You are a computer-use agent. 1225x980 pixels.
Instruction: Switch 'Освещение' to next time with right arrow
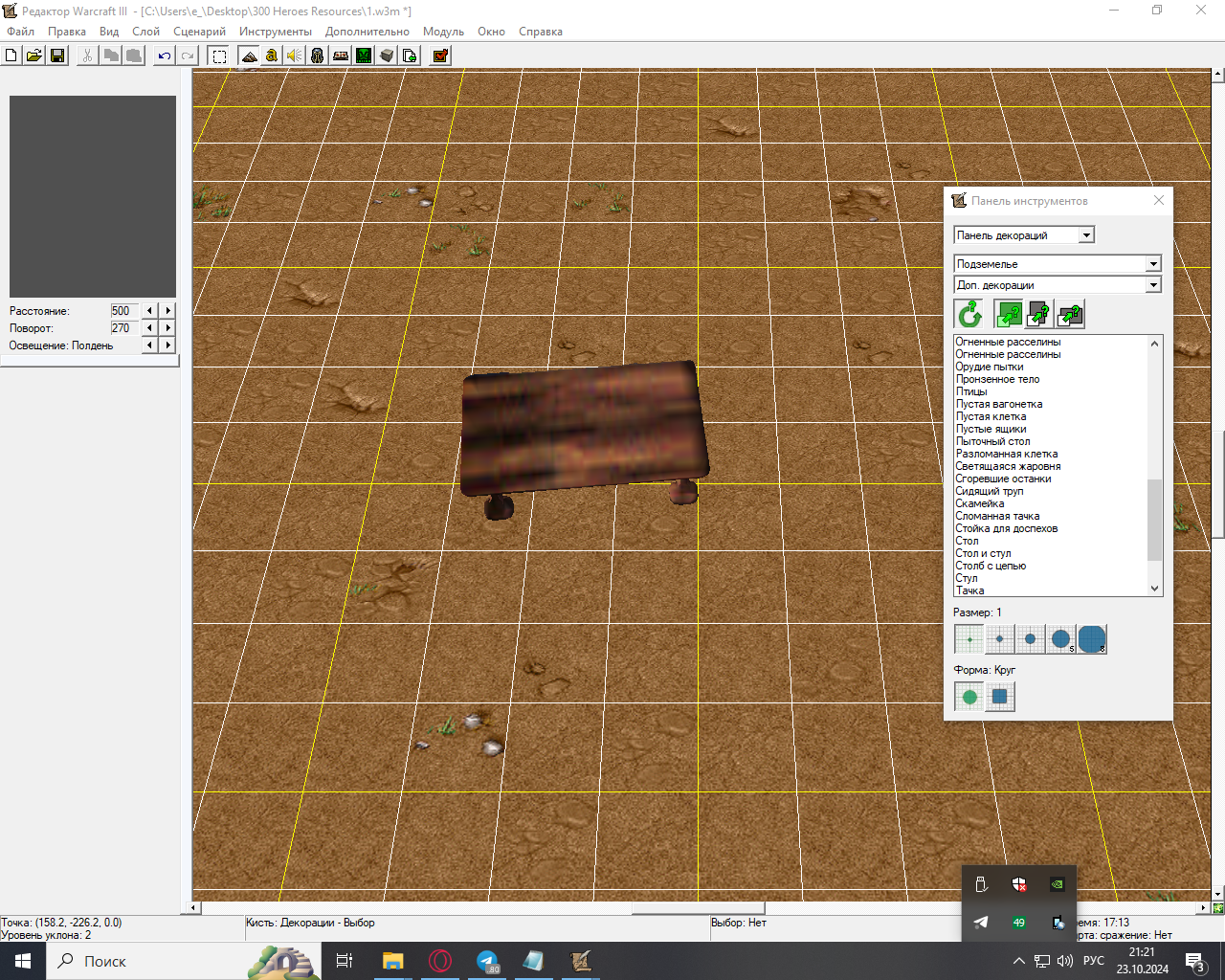click(168, 345)
